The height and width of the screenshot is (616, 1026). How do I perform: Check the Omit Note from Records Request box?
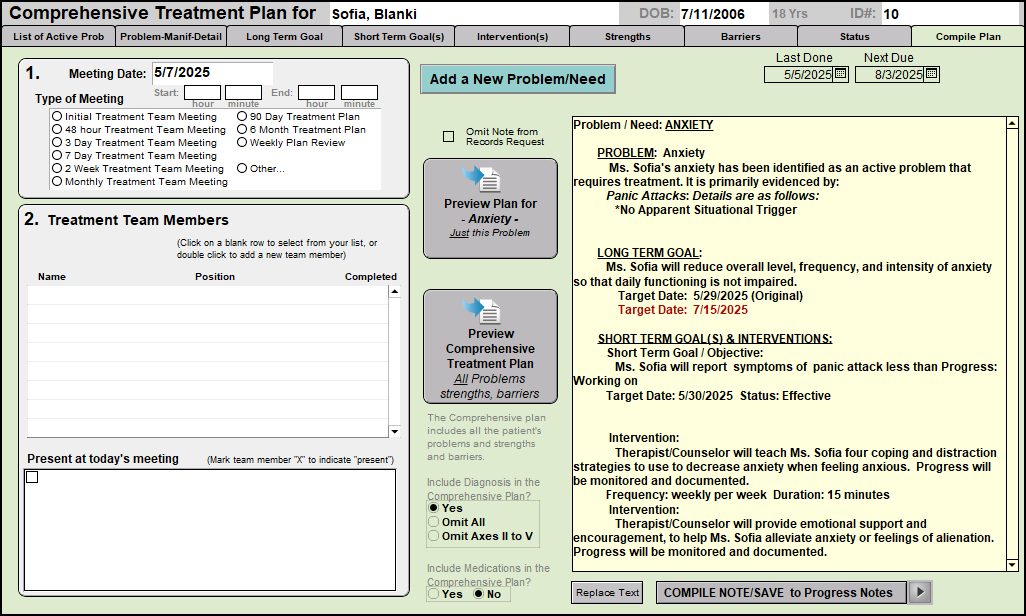click(448, 136)
